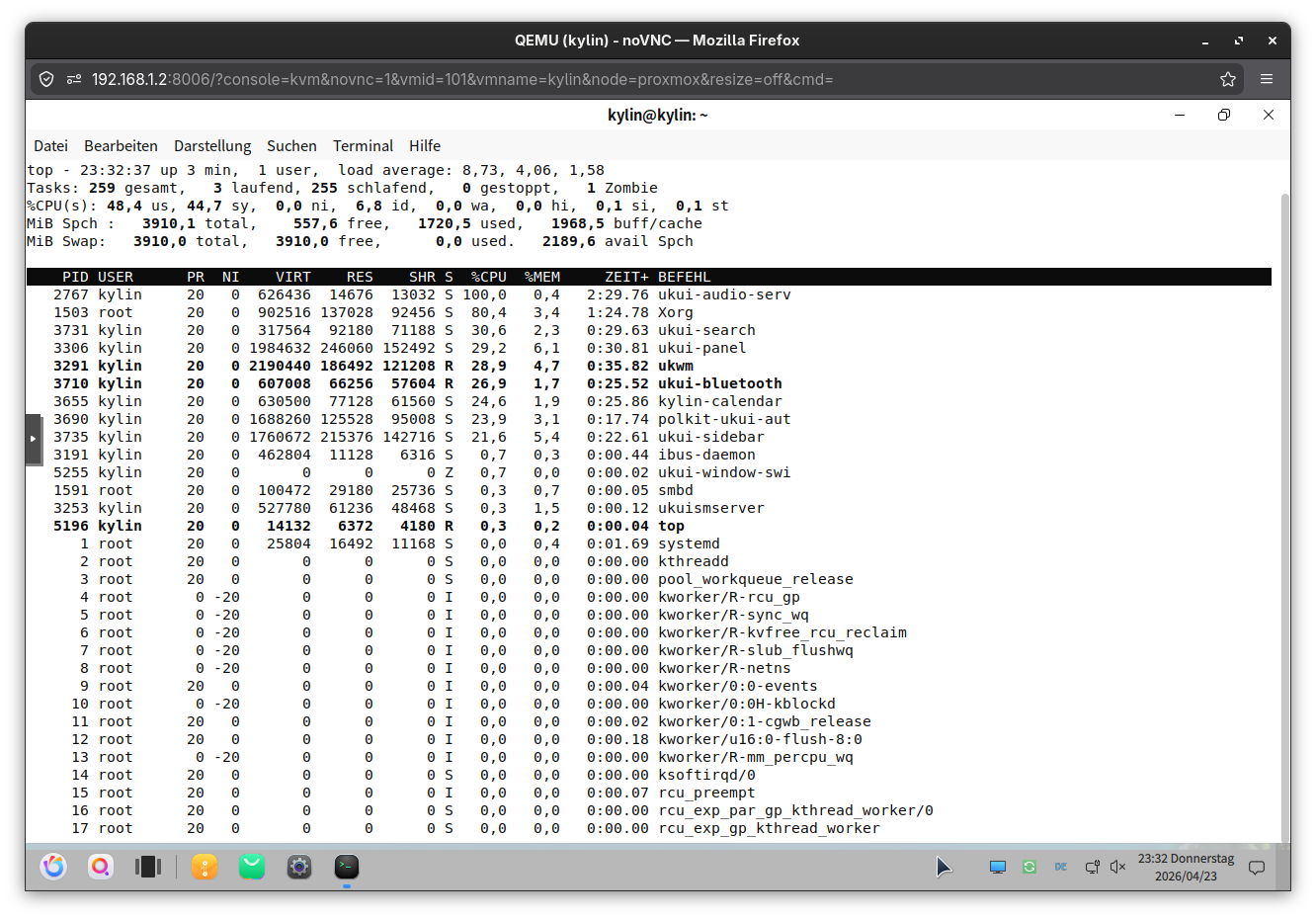This screenshot has width=1316, height=919.
Task: Open the network status tray icon
Action: click(1093, 867)
